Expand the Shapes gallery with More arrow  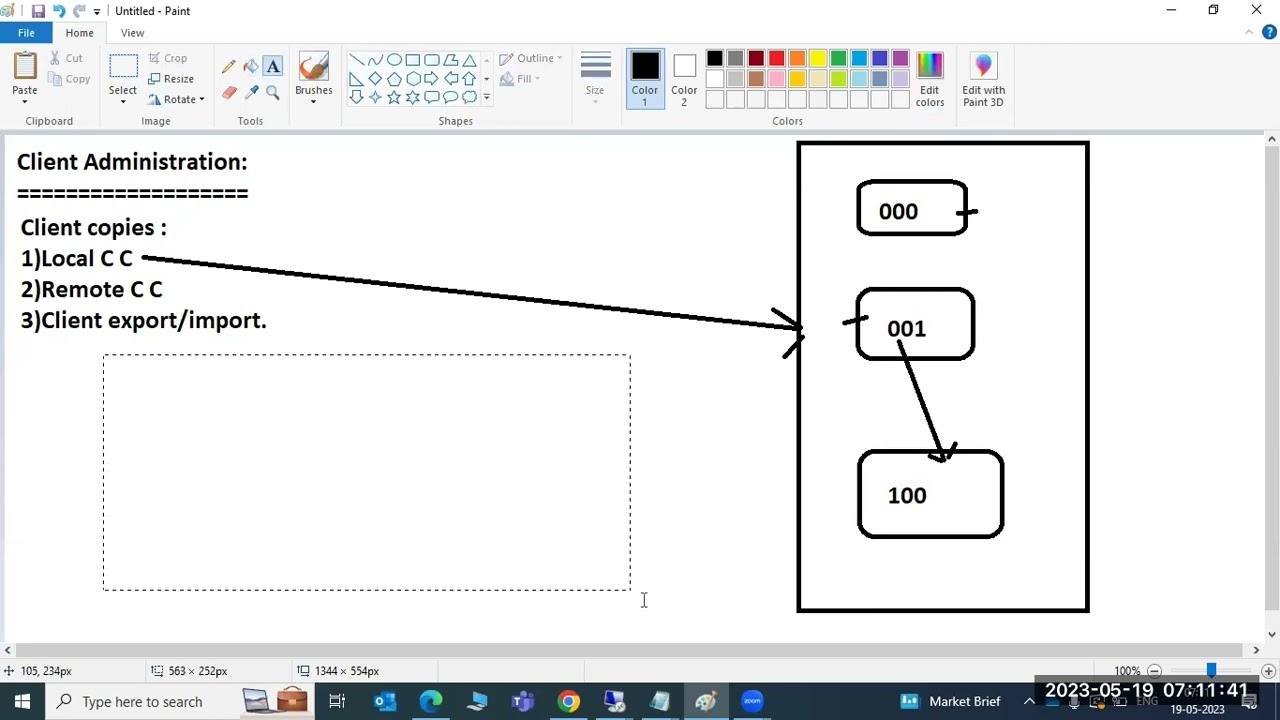pos(487,98)
